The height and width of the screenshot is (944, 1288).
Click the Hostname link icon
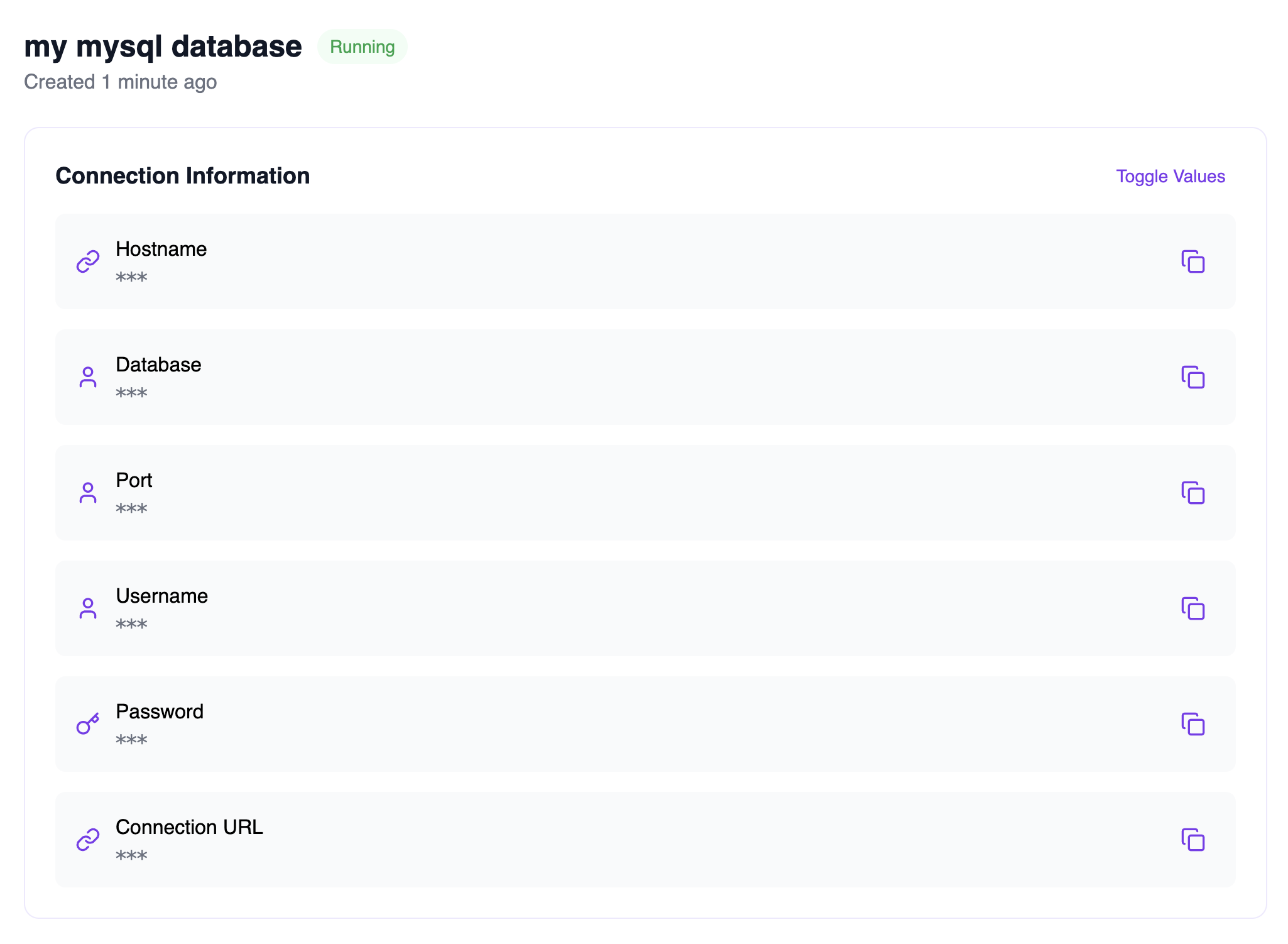point(88,261)
